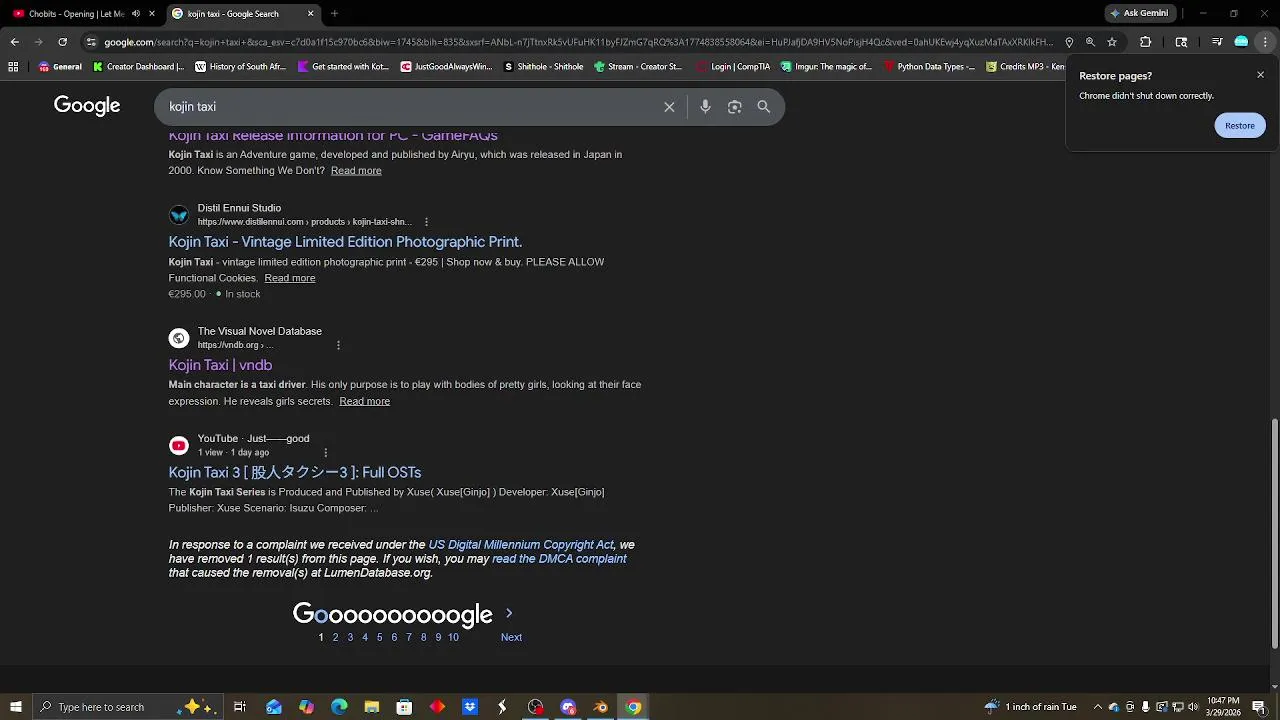The height and width of the screenshot is (720, 1280).
Task: Open File Explorer from the taskbar
Action: (372, 707)
